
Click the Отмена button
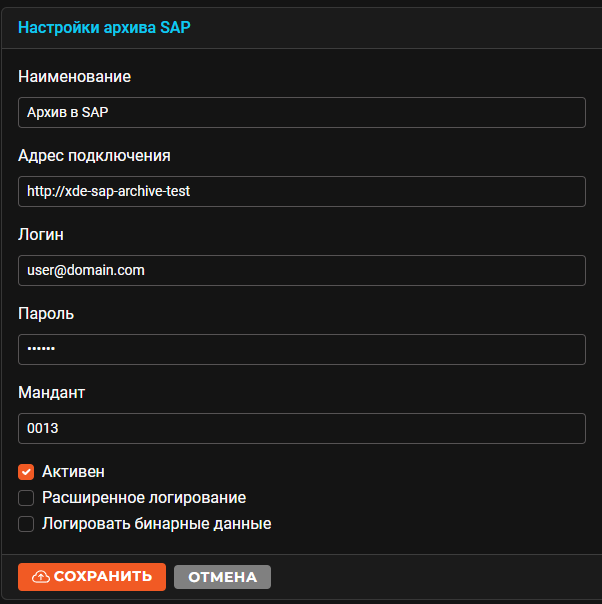click(x=222, y=577)
